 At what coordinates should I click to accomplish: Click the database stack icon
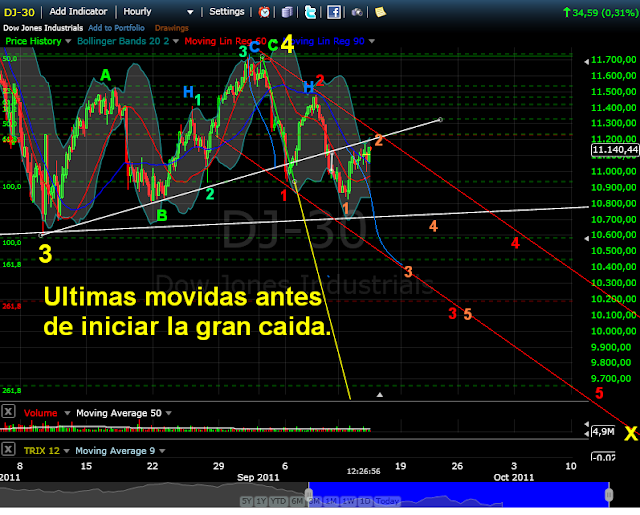pyautogui.click(x=287, y=12)
